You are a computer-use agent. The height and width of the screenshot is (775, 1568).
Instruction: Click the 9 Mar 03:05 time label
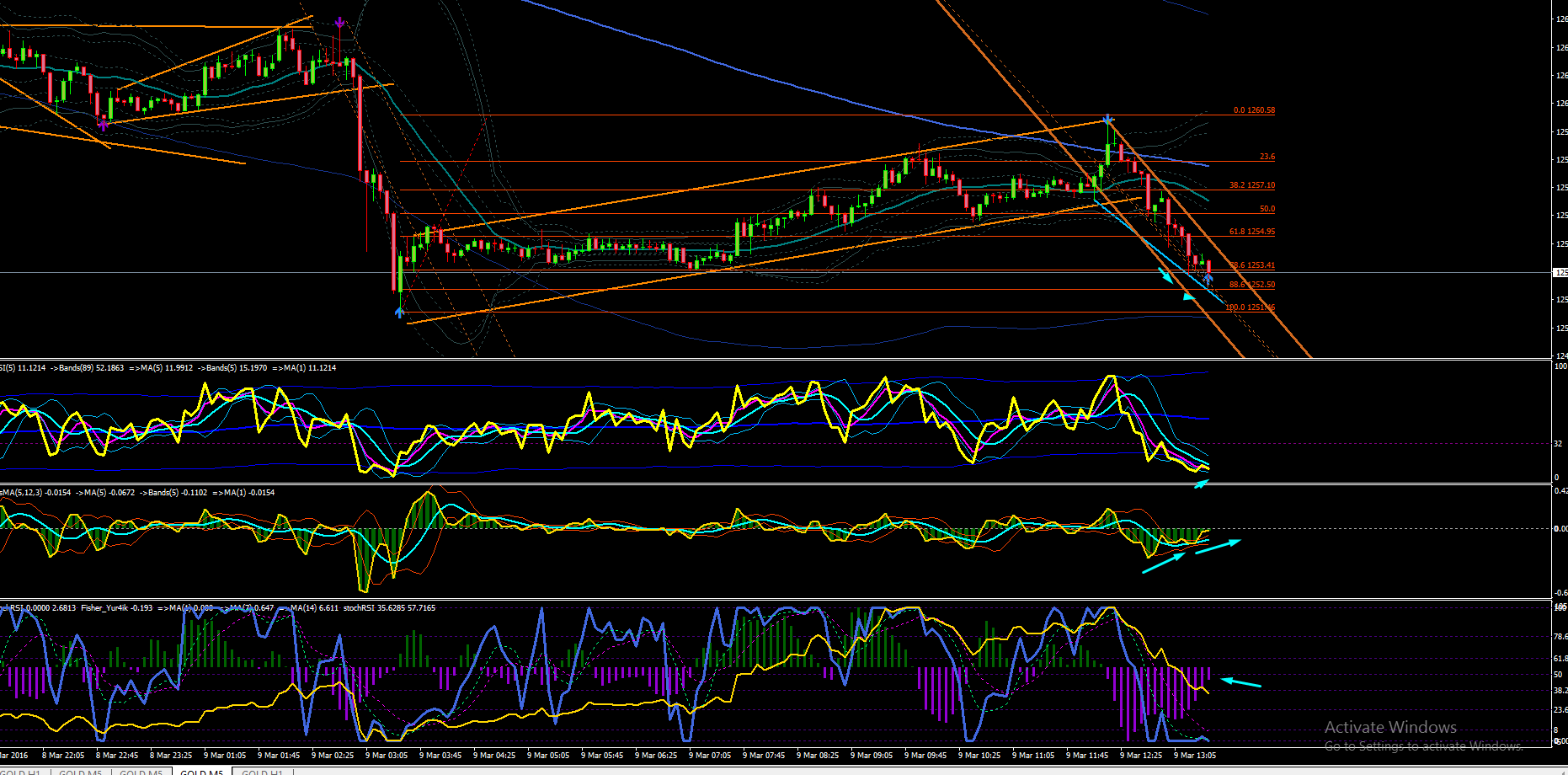(387, 756)
